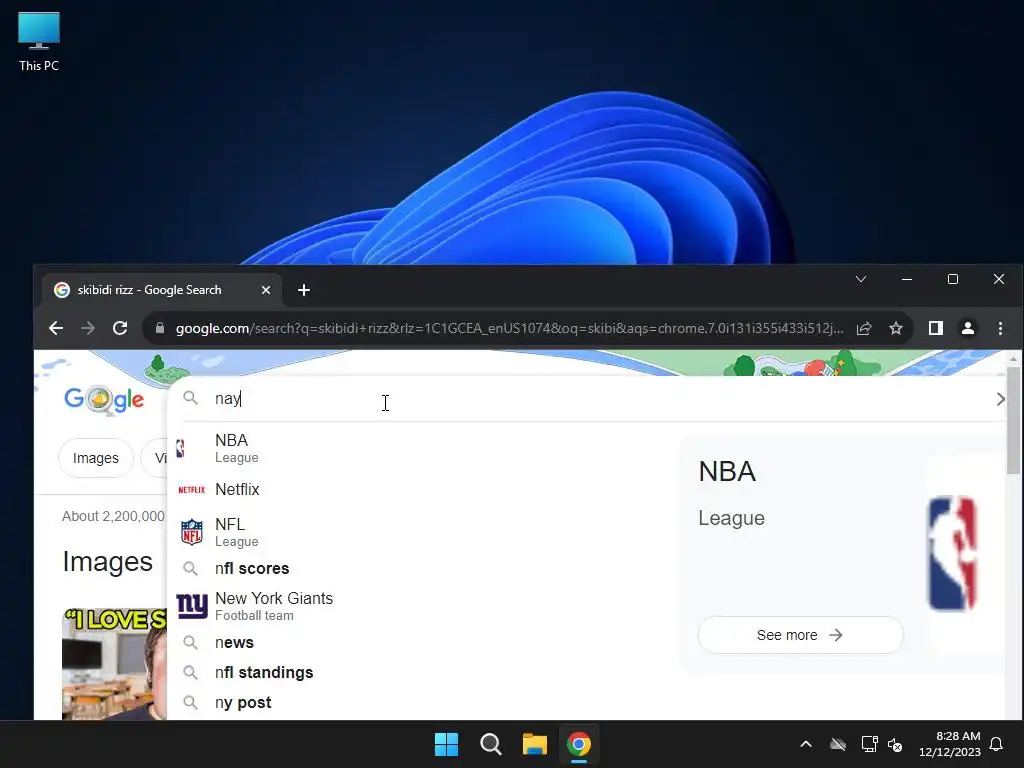Go back to the previous page
The image size is (1024, 768).
pyautogui.click(x=56, y=328)
